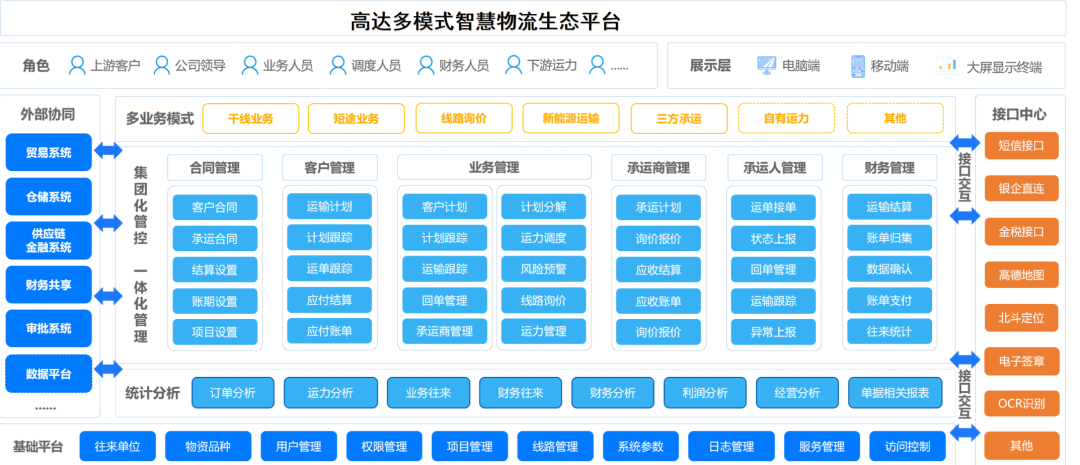This screenshot has height=465, width=1080.
Task: Click the bar chart icon for 大屏显示终端
Action: [946, 66]
